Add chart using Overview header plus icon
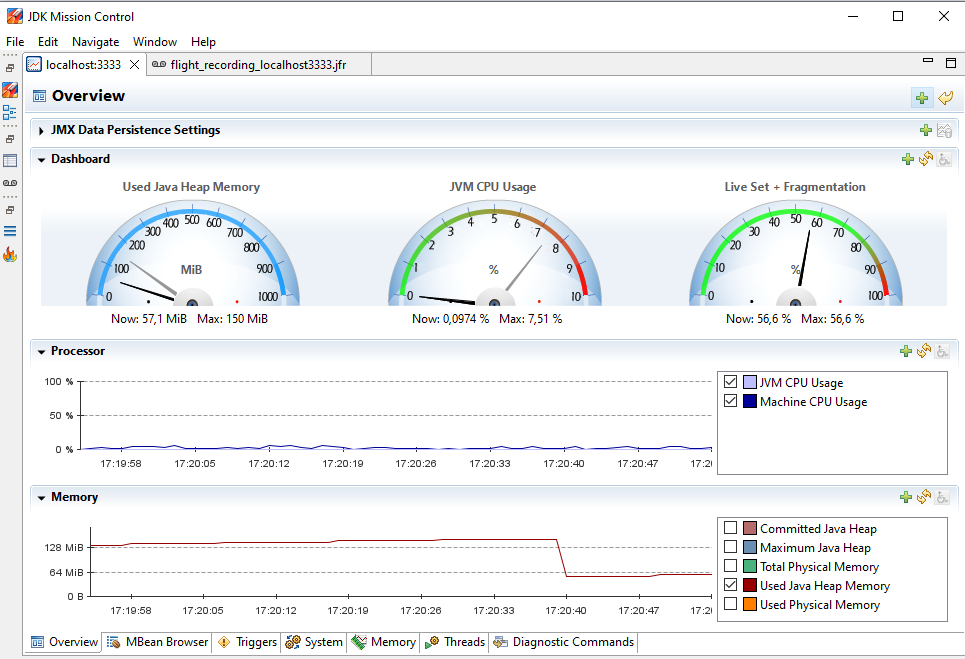Screen dimensions: 965x659 pos(922,98)
